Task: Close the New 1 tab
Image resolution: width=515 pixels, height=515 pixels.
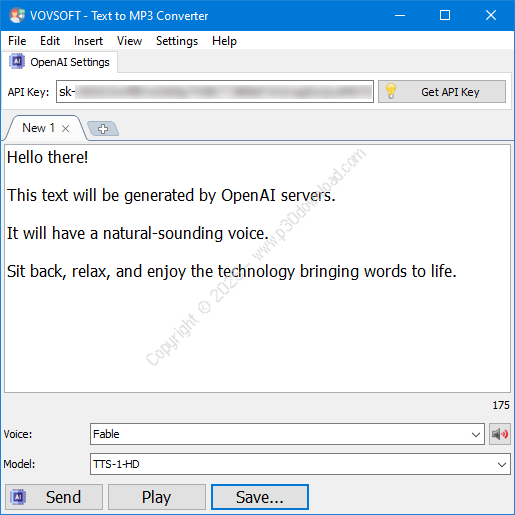Action: (66, 129)
